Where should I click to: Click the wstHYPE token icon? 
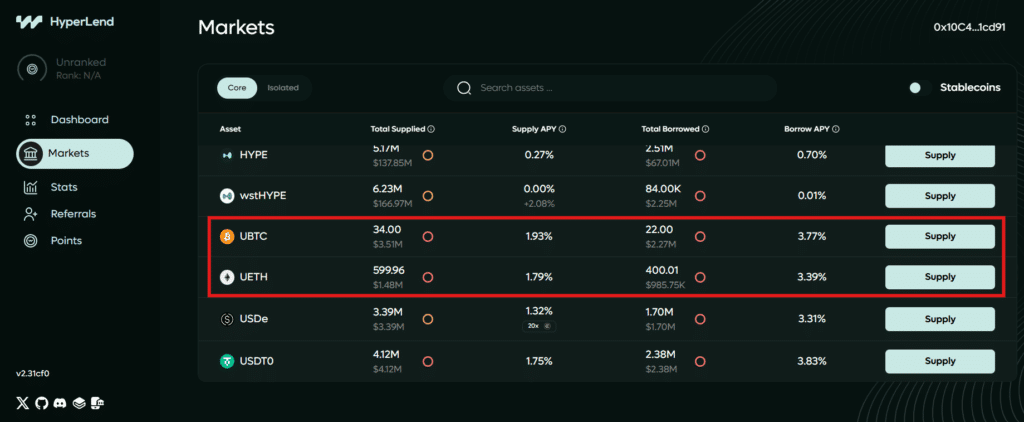click(227, 195)
